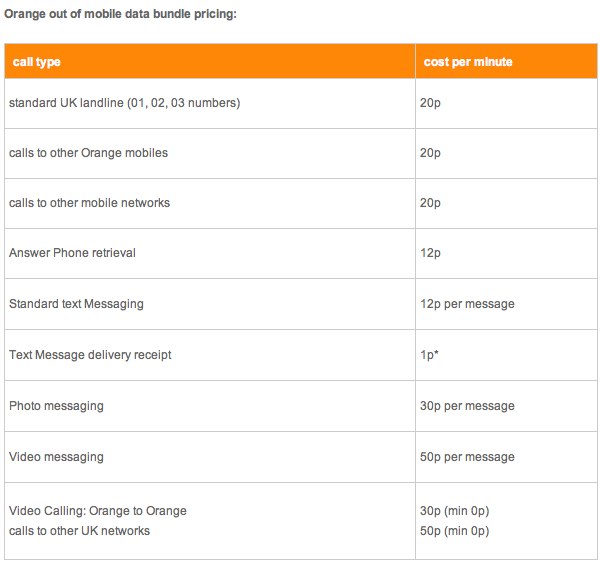The image size is (600, 563).
Task: Click the 20p cost for UK landline calls
Action: pos(431,103)
